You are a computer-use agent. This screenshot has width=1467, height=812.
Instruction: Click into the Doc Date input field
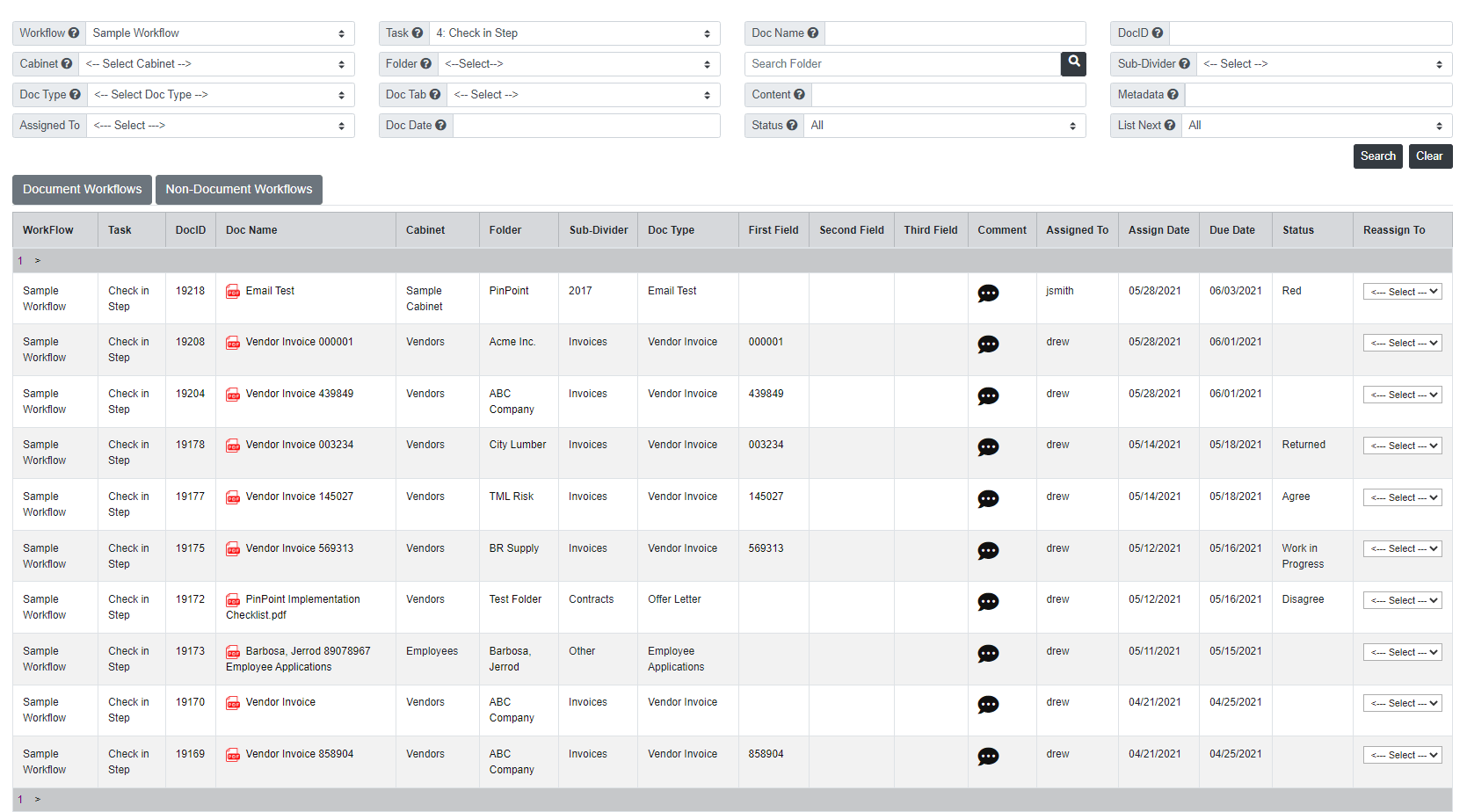tap(586, 126)
